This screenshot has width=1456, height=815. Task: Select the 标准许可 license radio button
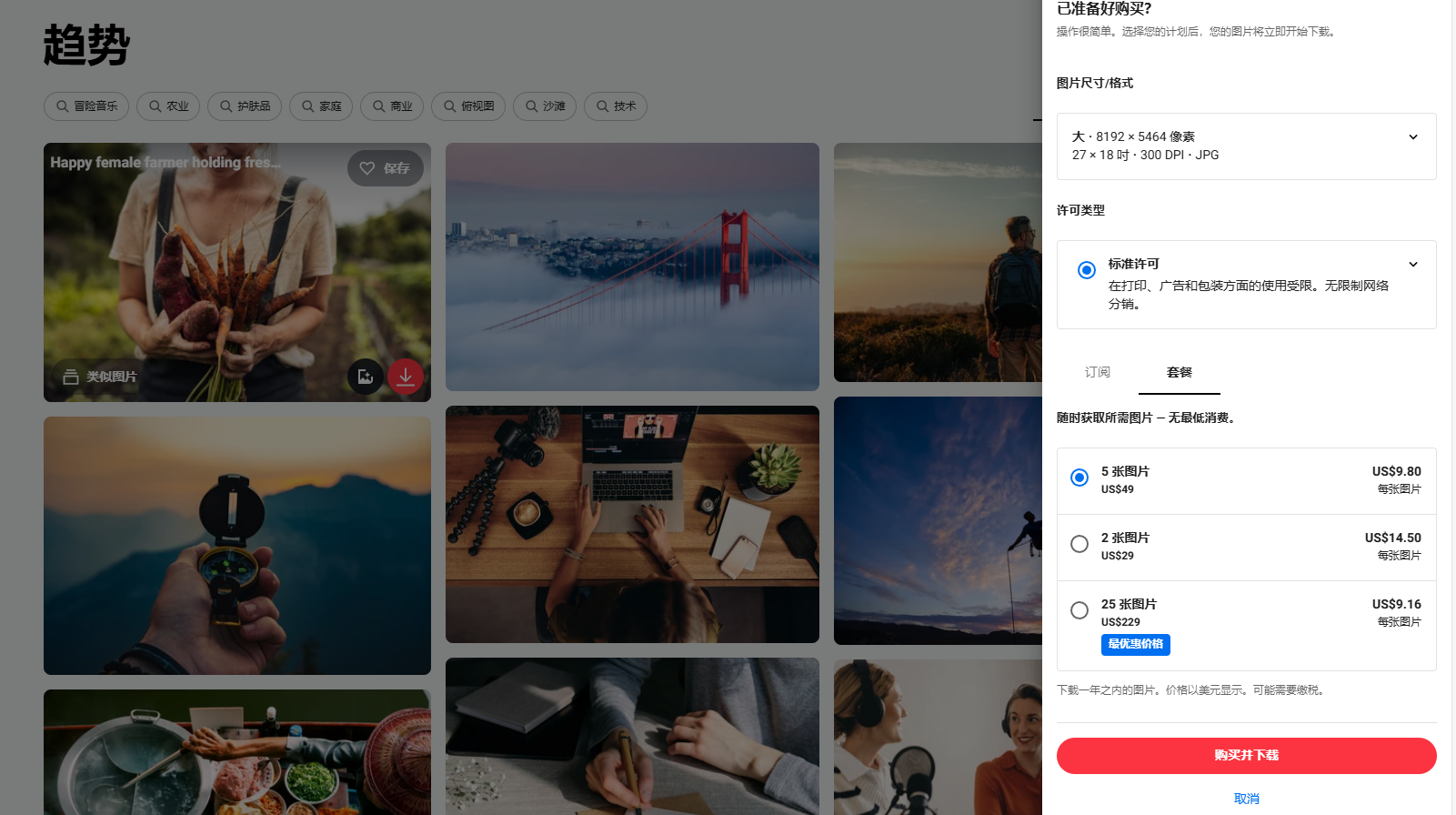1087,270
